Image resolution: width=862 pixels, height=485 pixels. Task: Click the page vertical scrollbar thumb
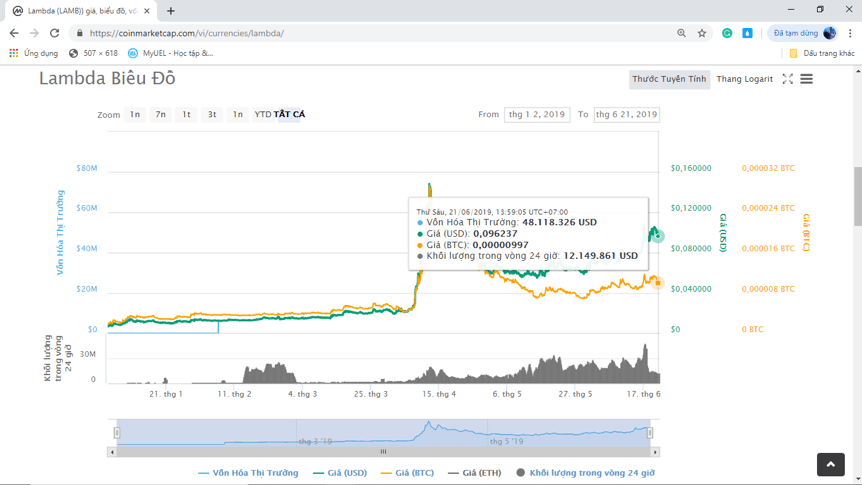click(858, 196)
